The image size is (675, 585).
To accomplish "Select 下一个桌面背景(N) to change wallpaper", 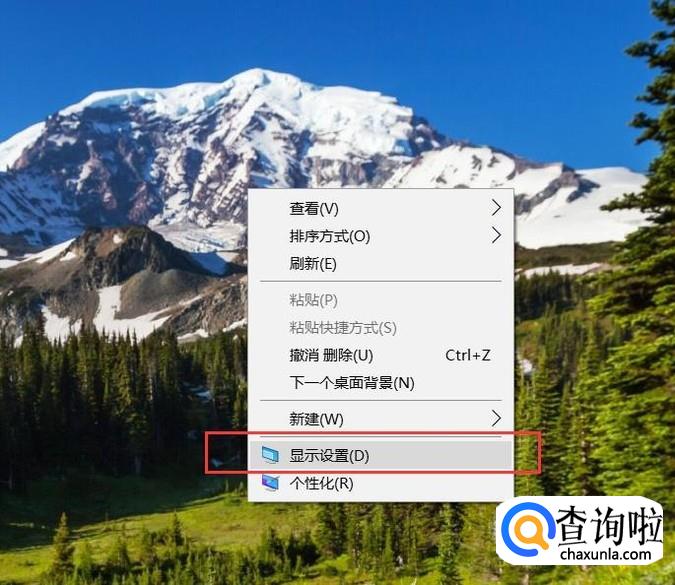I will 381,383.
